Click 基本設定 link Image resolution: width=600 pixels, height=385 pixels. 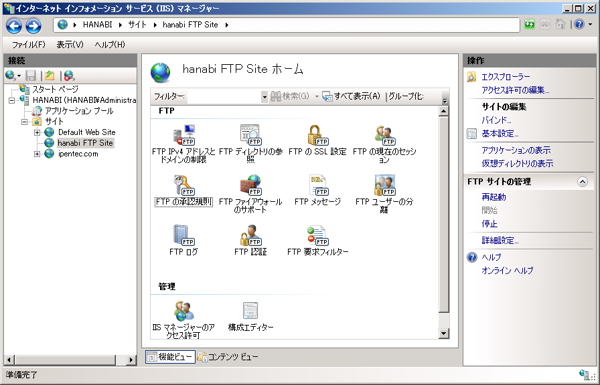tap(500, 134)
